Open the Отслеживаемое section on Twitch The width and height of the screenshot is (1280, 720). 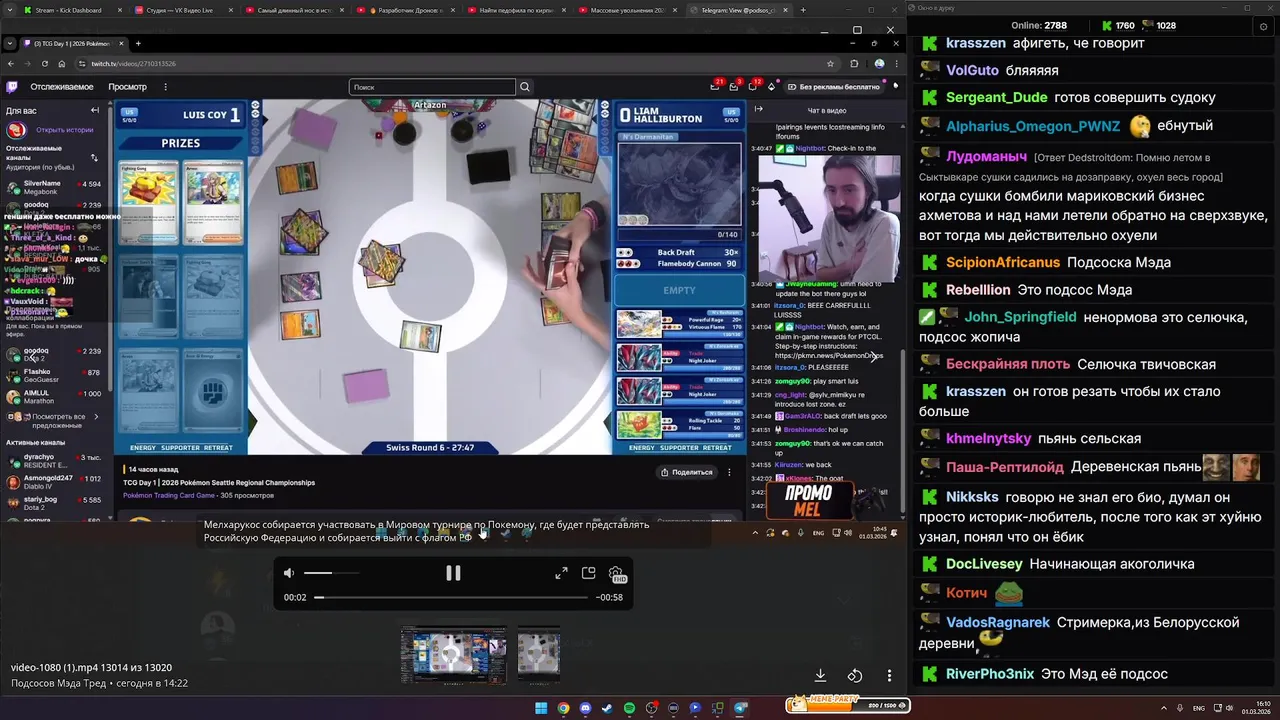click(x=62, y=87)
